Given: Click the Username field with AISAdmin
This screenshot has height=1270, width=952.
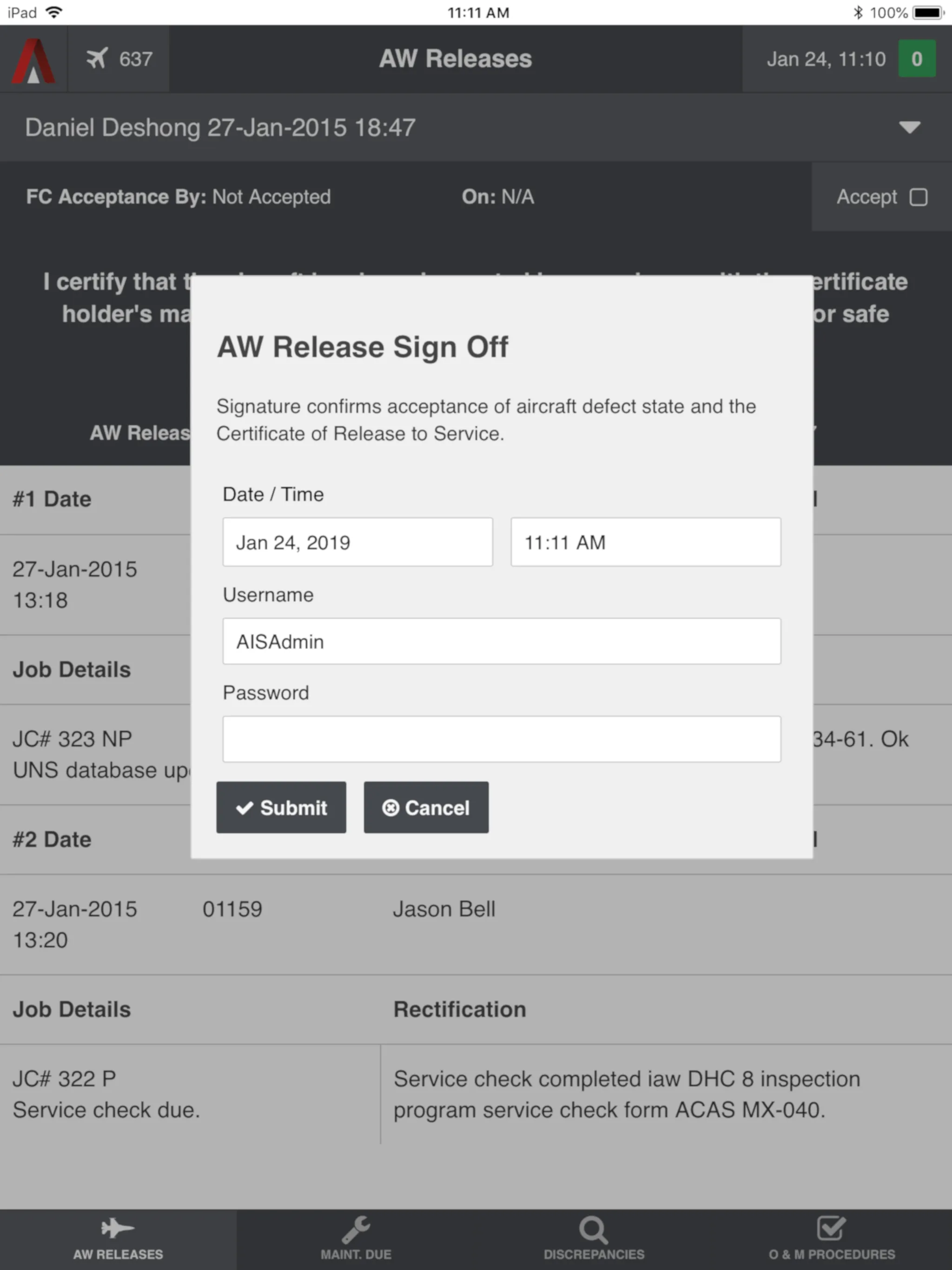Looking at the screenshot, I should pos(501,642).
